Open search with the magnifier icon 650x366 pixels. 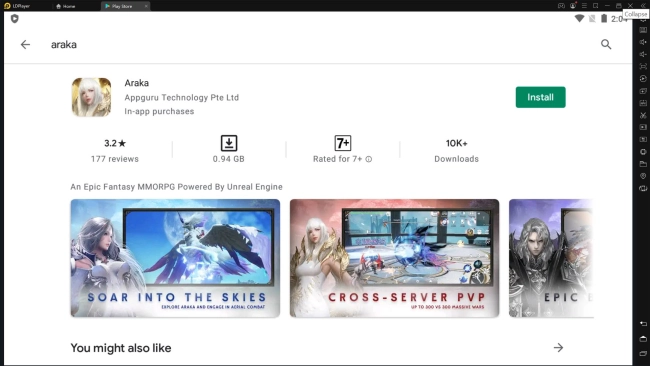click(606, 44)
